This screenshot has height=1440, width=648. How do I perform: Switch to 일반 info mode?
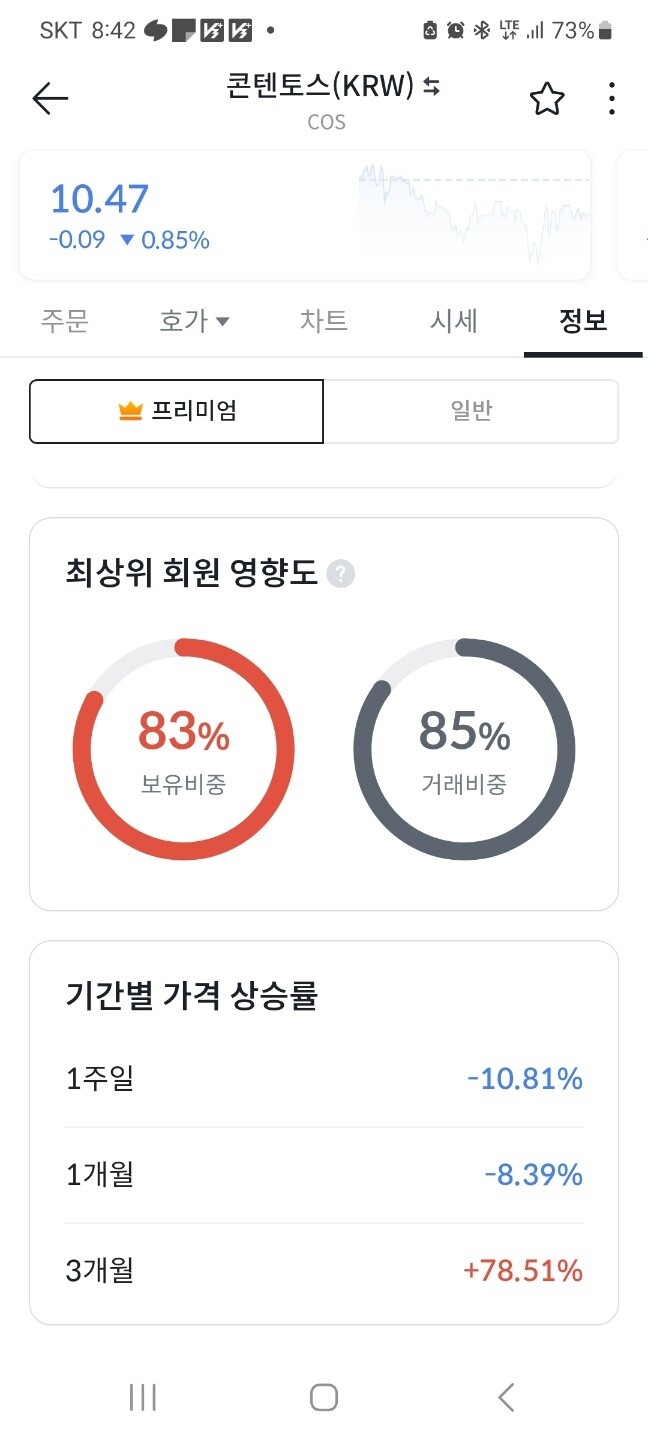point(472,411)
